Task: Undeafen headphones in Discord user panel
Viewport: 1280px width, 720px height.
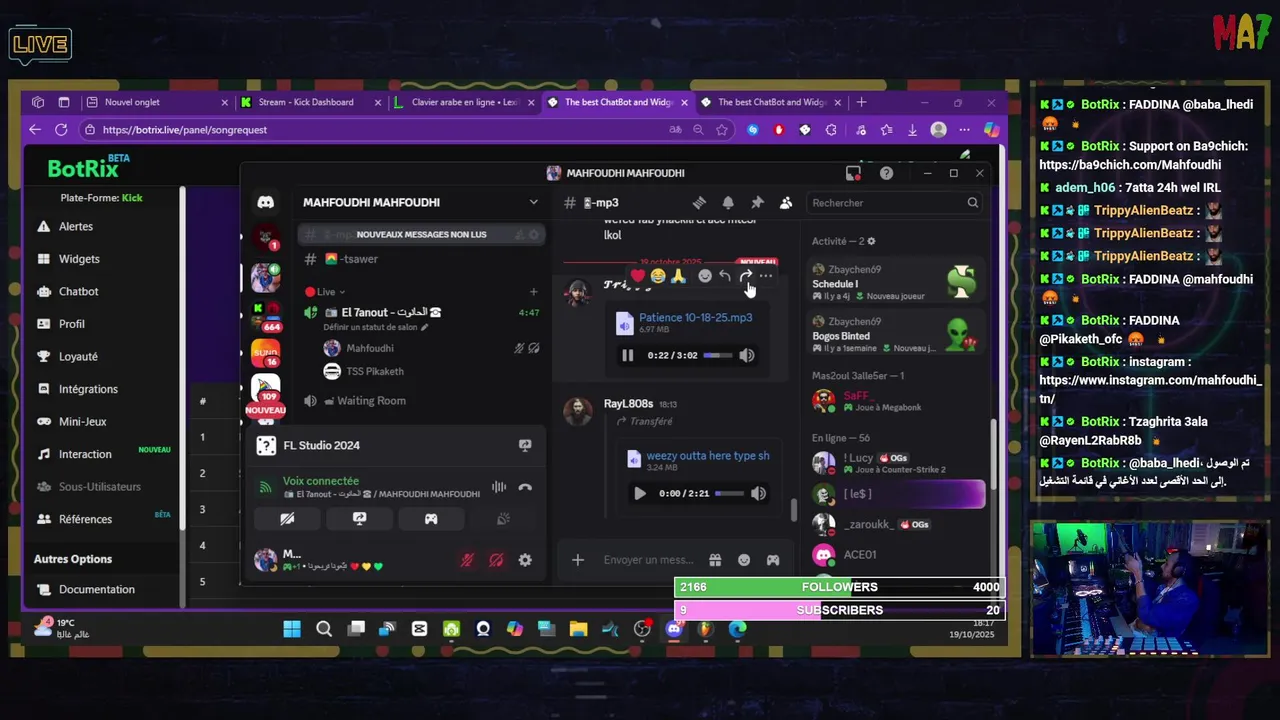Action: 496,561
